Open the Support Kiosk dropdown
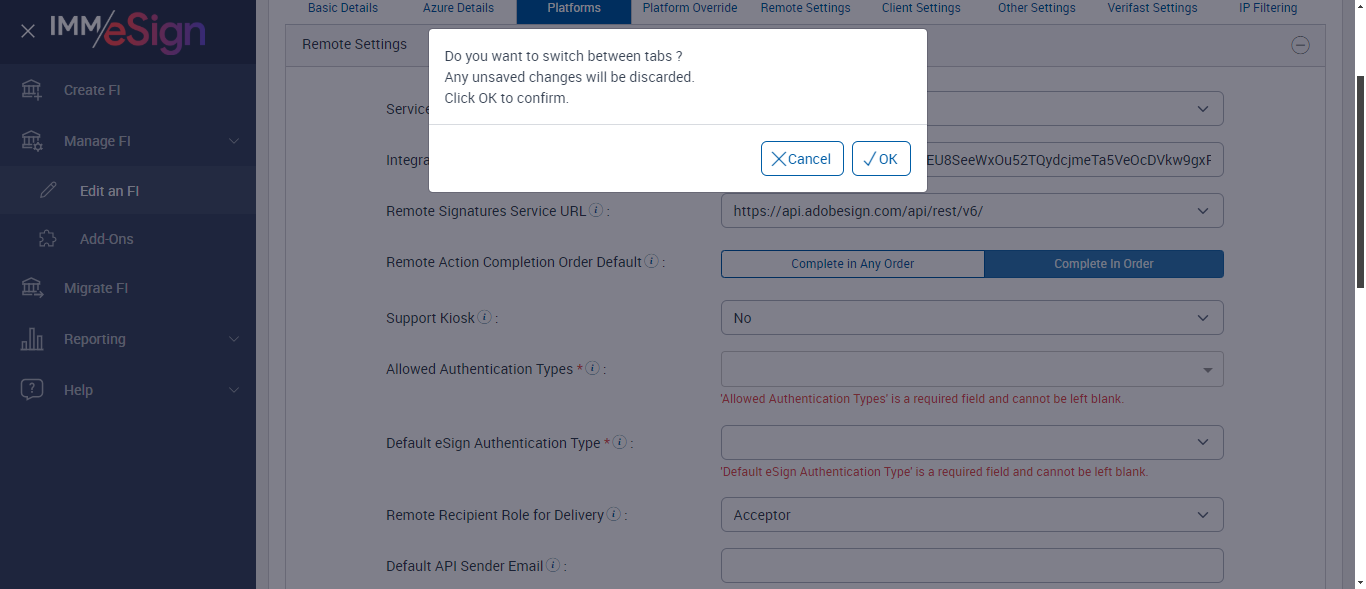This screenshot has width=1366, height=589. click(971, 318)
